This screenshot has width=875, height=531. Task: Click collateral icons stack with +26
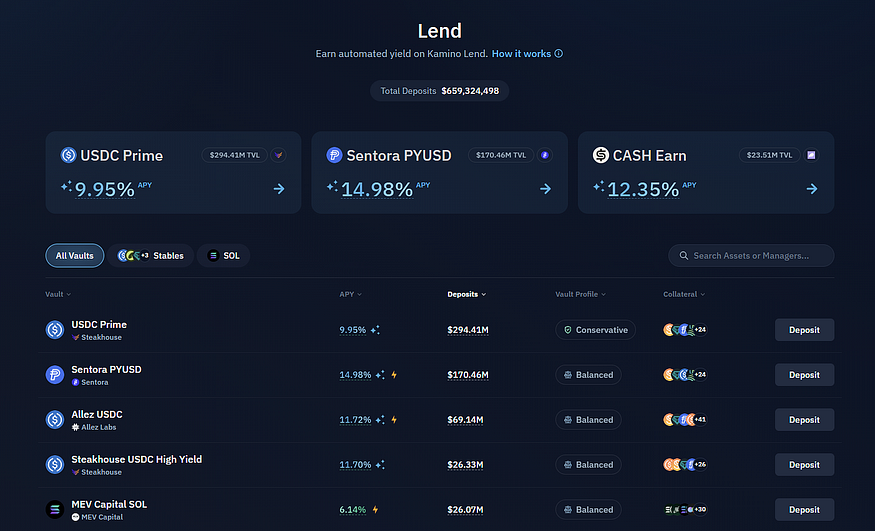tap(685, 465)
